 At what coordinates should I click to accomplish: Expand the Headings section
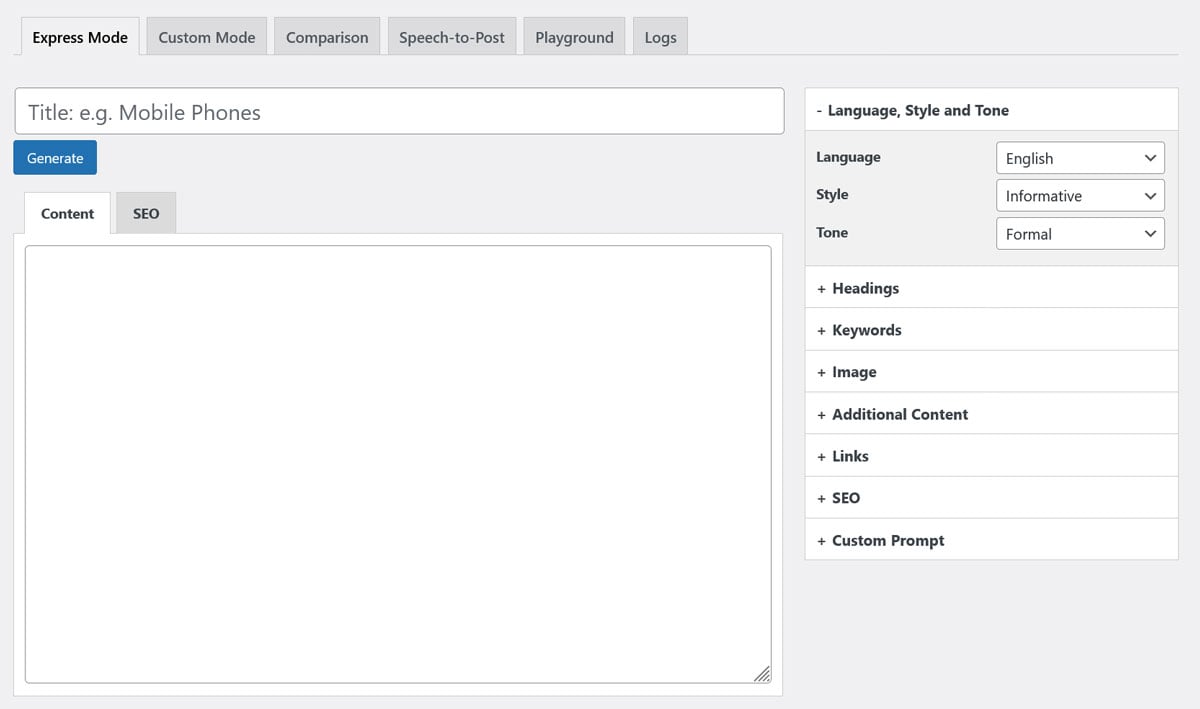click(x=865, y=288)
